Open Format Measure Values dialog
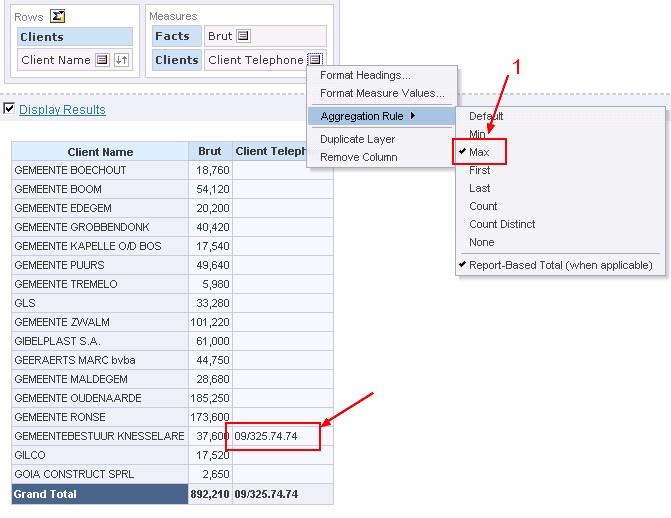Screen dimensions: 671x518 tap(382, 93)
